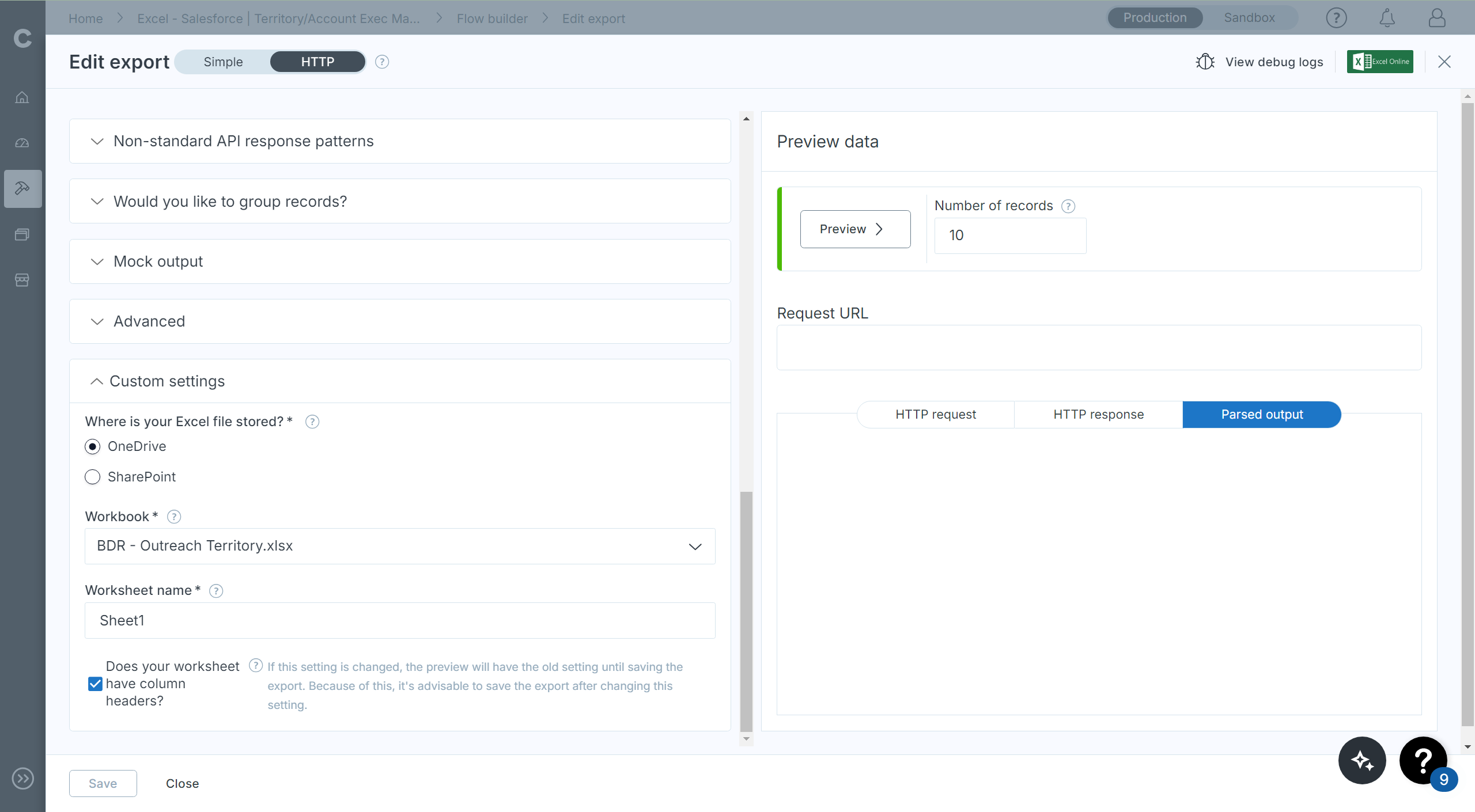Click the debug bug icon

(1205, 62)
